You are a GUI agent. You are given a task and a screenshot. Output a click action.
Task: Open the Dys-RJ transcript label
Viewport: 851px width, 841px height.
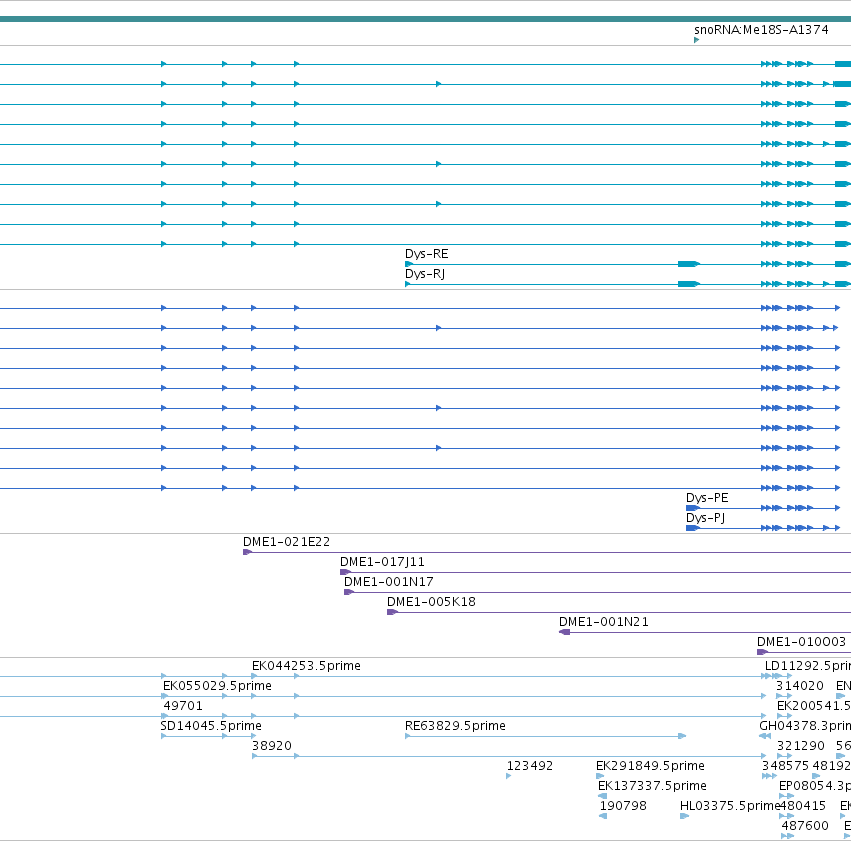425,274
